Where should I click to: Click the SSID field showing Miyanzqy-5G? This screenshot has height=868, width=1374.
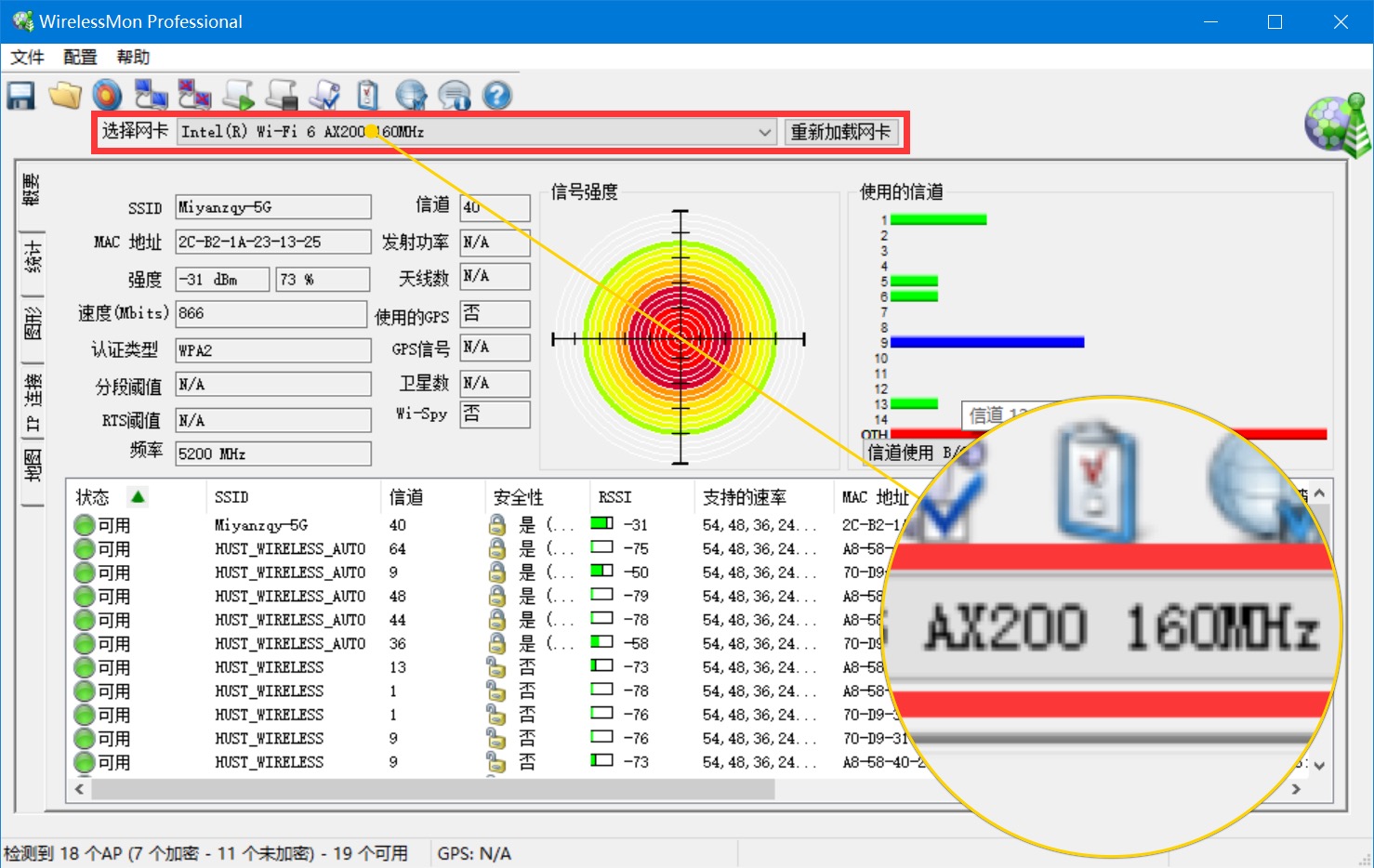273,206
